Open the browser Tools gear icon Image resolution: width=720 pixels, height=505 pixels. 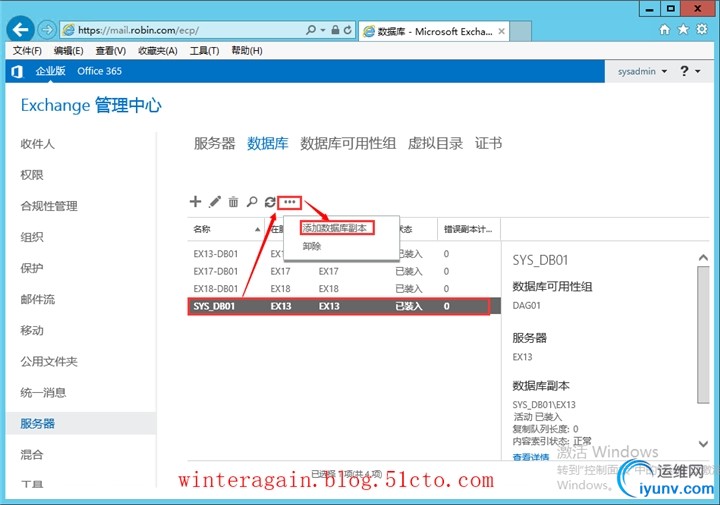[702, 30]
